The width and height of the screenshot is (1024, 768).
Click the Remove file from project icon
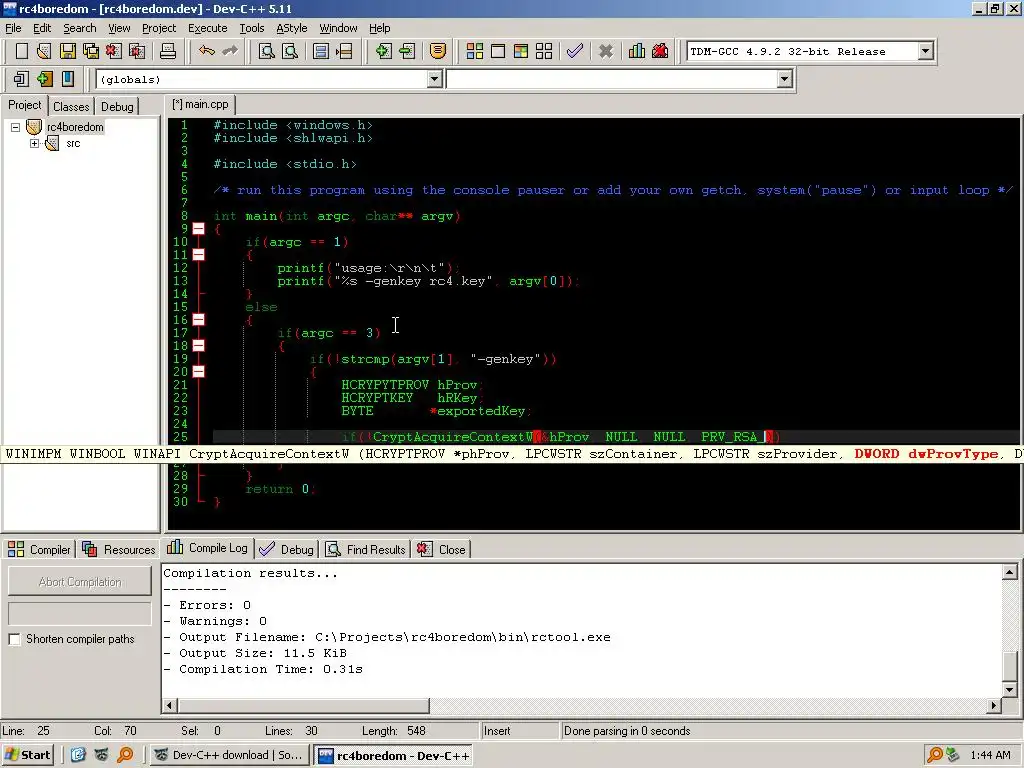408,51
